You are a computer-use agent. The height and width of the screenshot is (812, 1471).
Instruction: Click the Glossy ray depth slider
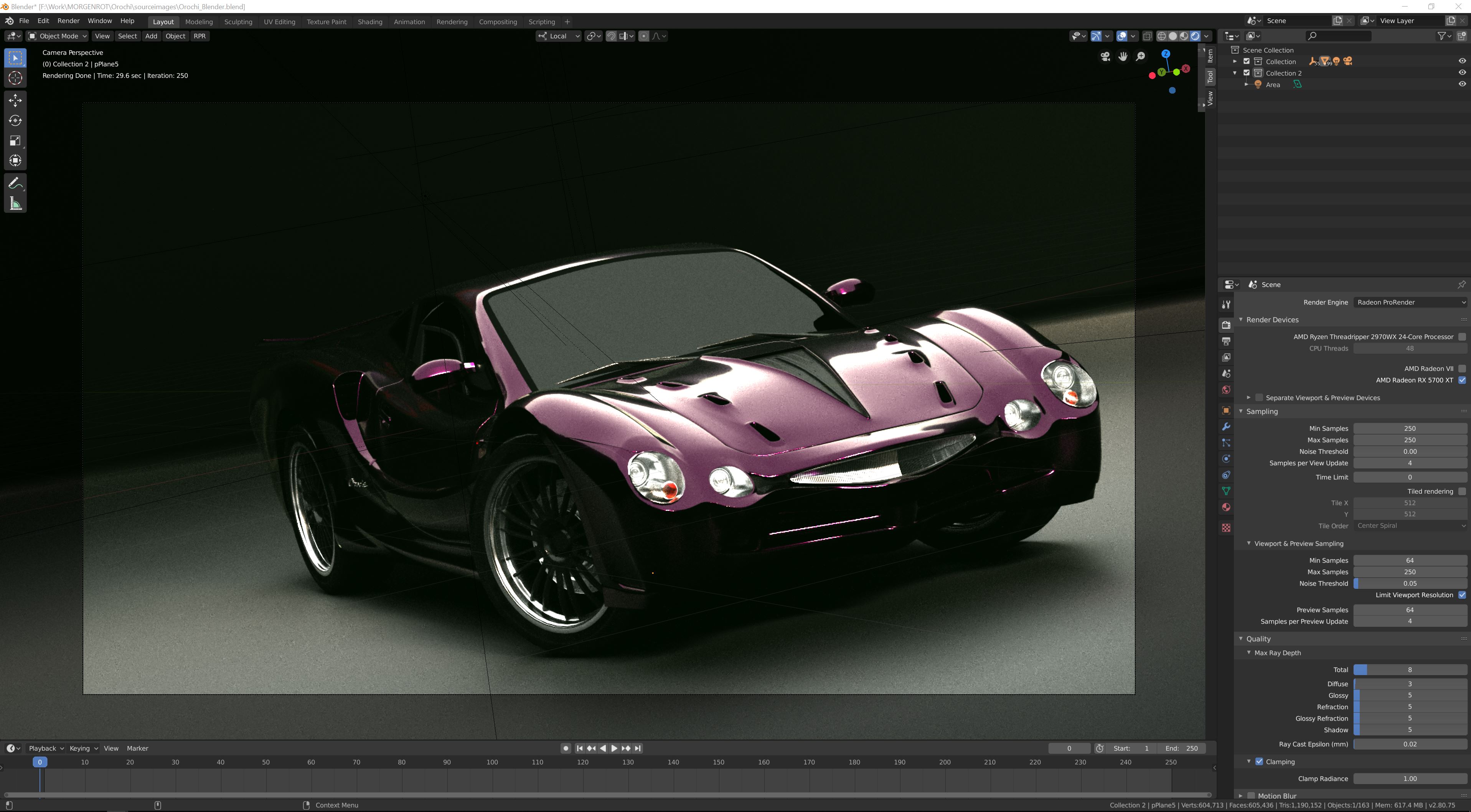(x=1410, y=695)
